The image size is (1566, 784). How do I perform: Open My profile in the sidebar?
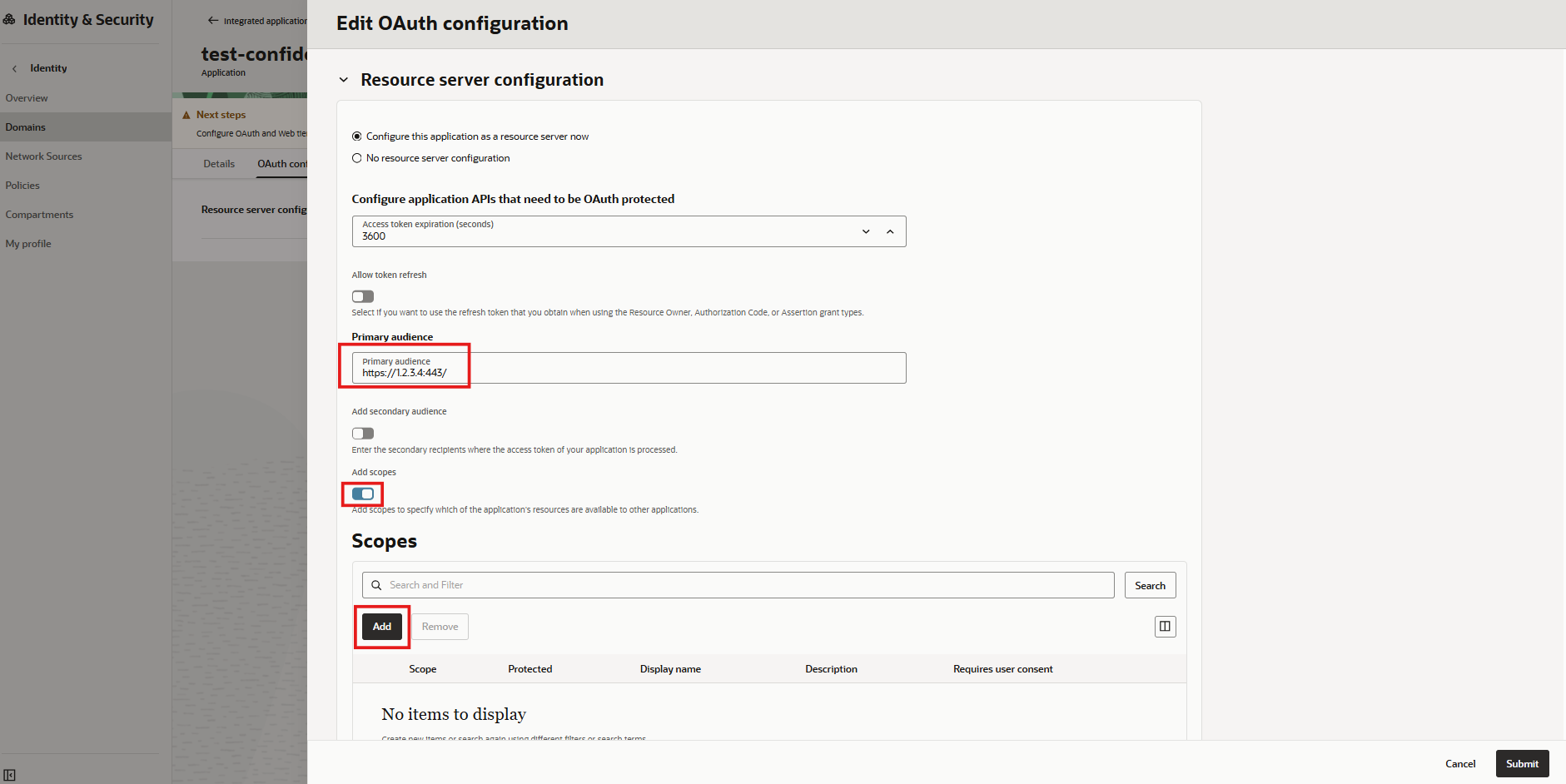tap(28, 244)
